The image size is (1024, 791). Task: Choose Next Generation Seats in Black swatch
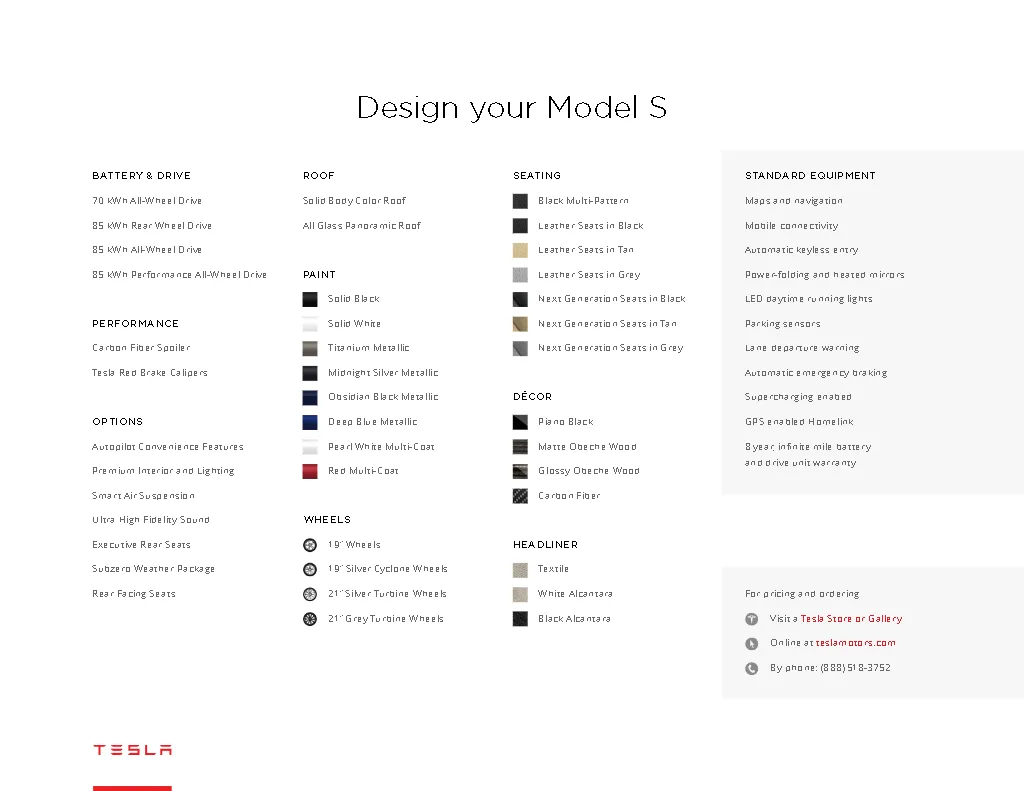[520, 299]
